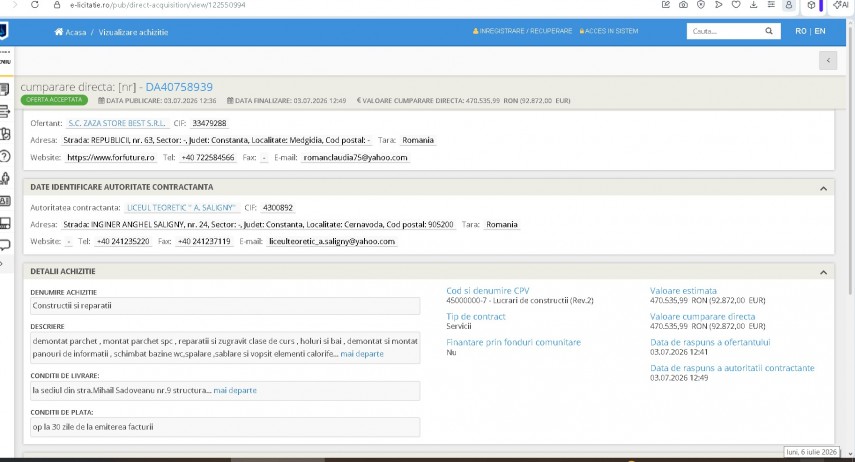This screenshot has width=855, height=462.
Task: Click phone number +40 241235220
Action: (123, 242)
